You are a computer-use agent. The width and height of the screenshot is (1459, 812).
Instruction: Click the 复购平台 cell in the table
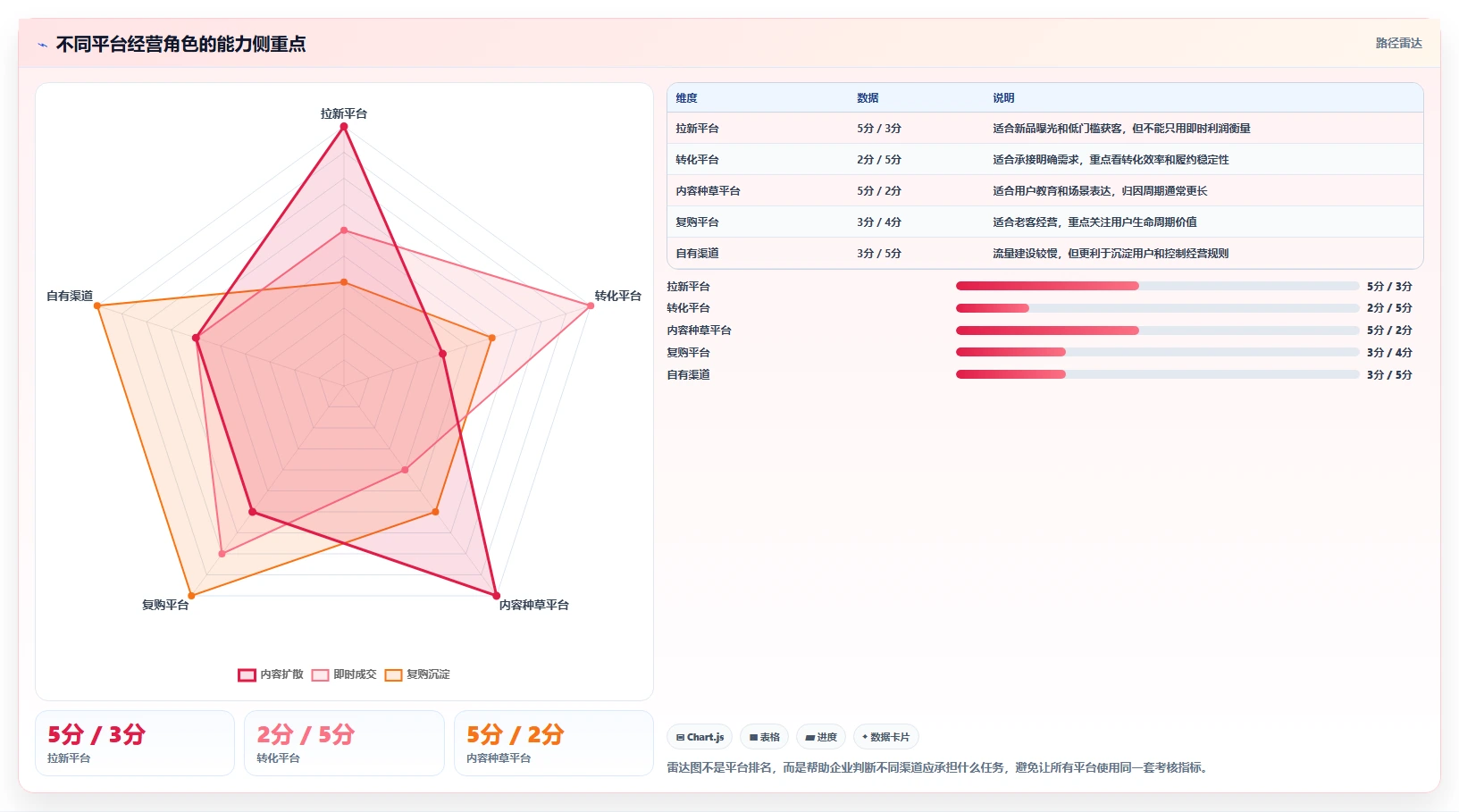point(697,222)
